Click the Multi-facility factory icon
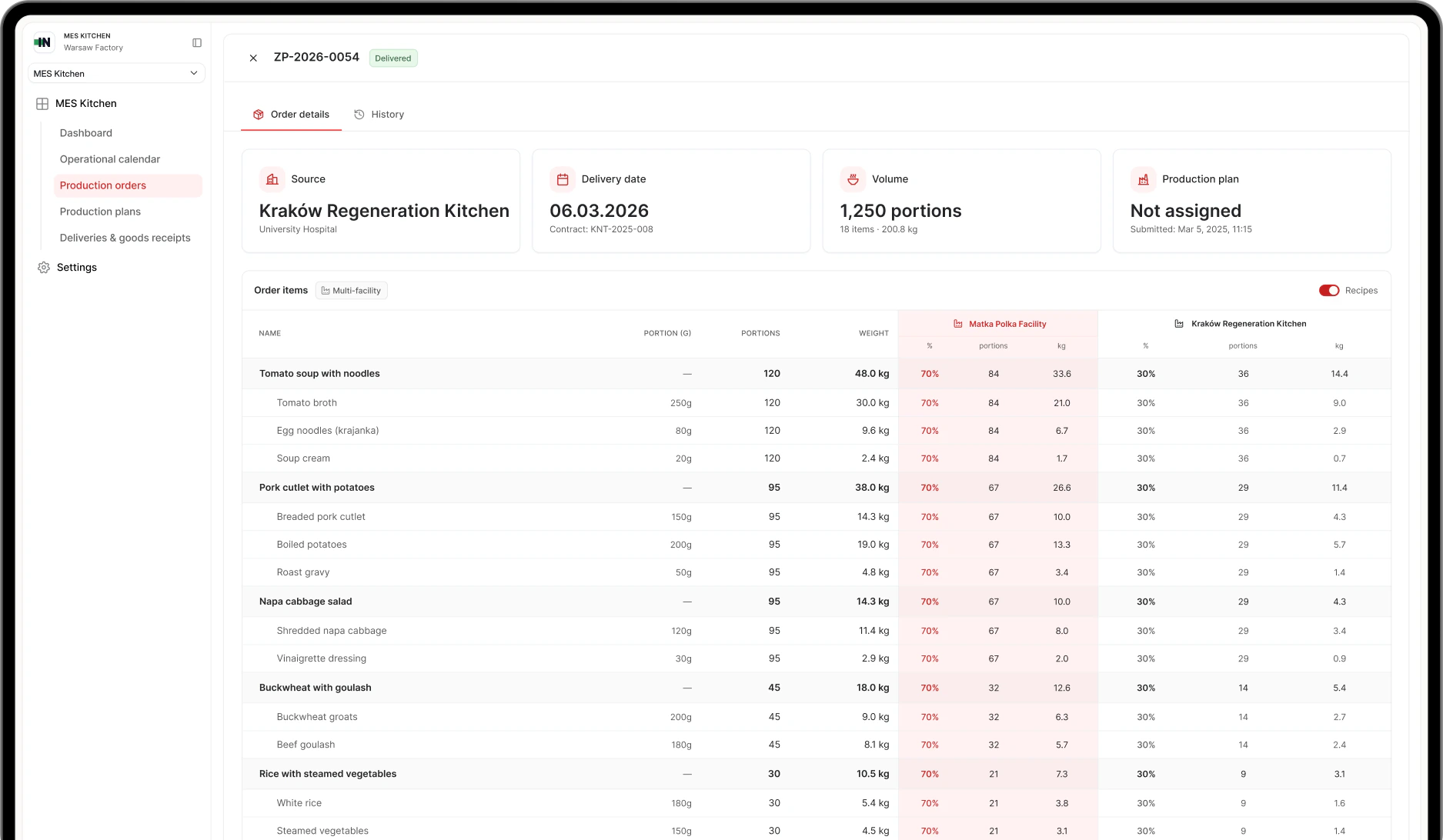1443x840 pixels. [x=326, y=291]
